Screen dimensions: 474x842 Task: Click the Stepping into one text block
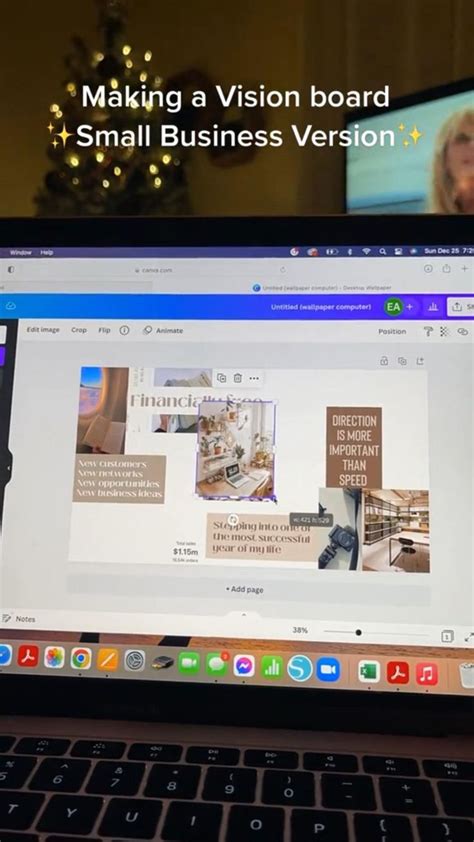[262, 538]
